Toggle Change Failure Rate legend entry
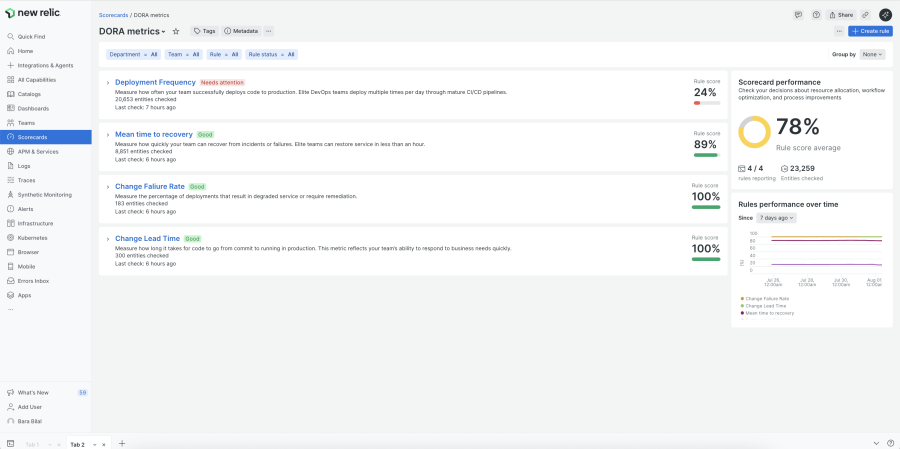900x449 pixels. click(x=765, y=299)
